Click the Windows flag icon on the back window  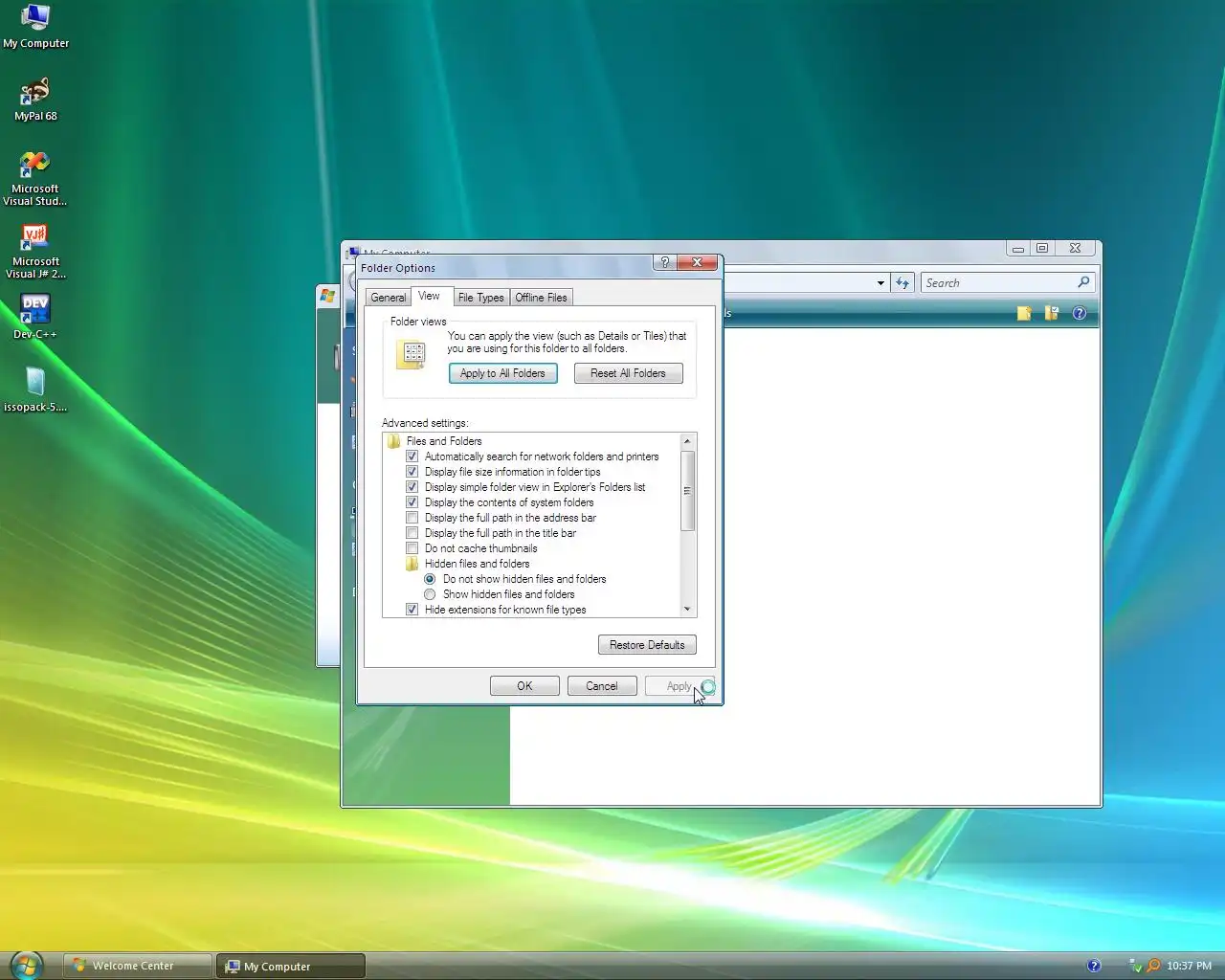[x=328, y=296]
